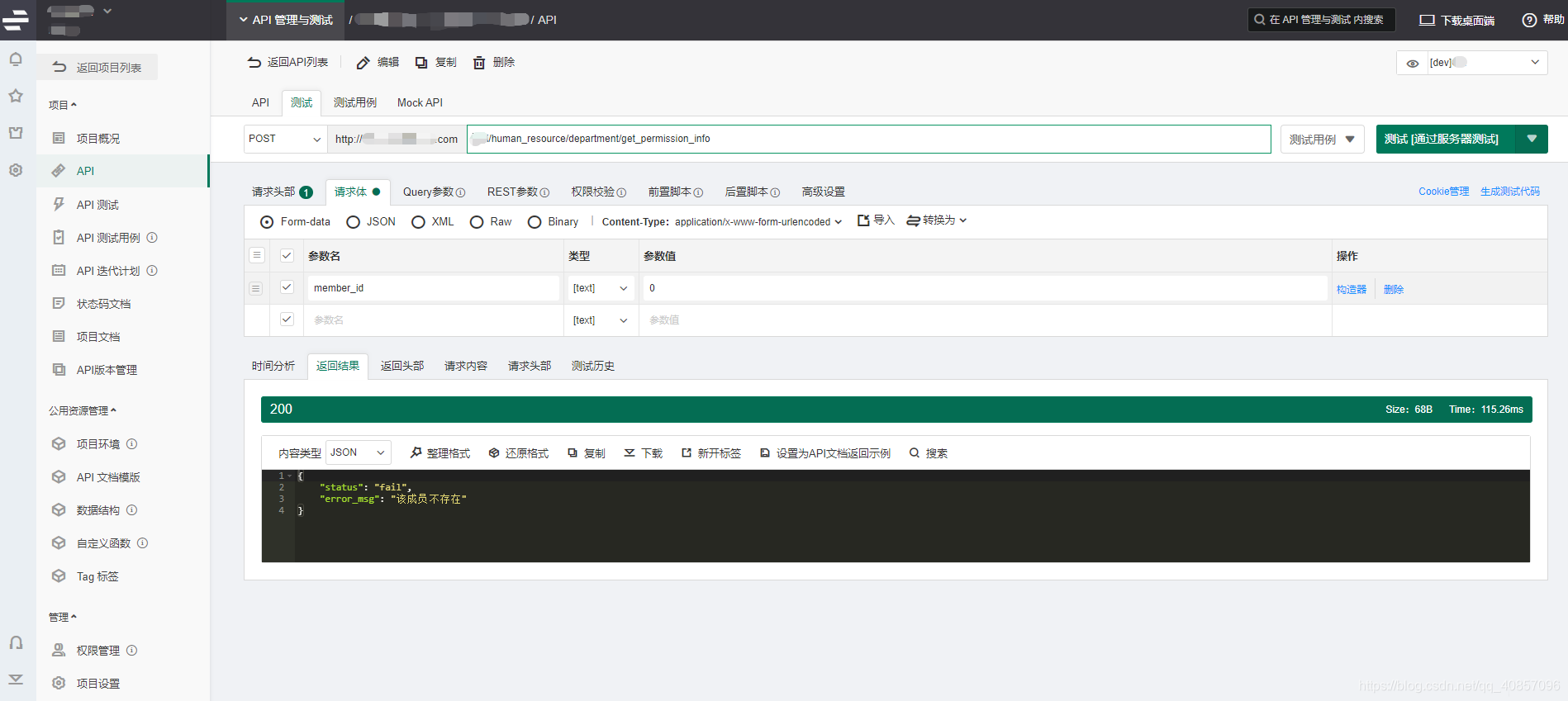The image size is (1568, 701).
Task: Click the member_id value input field
Action: tap(986, 288)
